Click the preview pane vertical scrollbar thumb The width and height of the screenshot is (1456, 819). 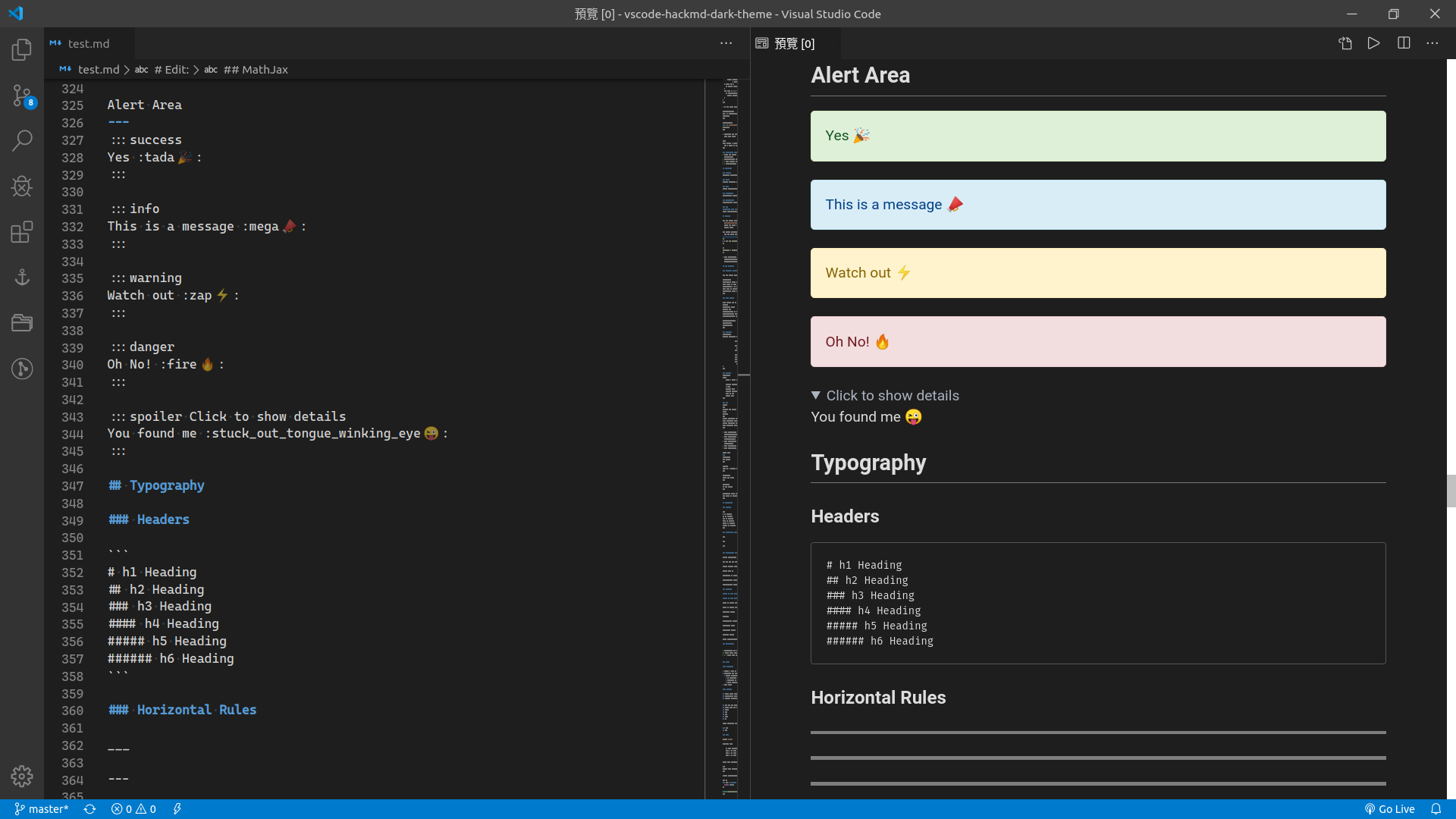1451,491
